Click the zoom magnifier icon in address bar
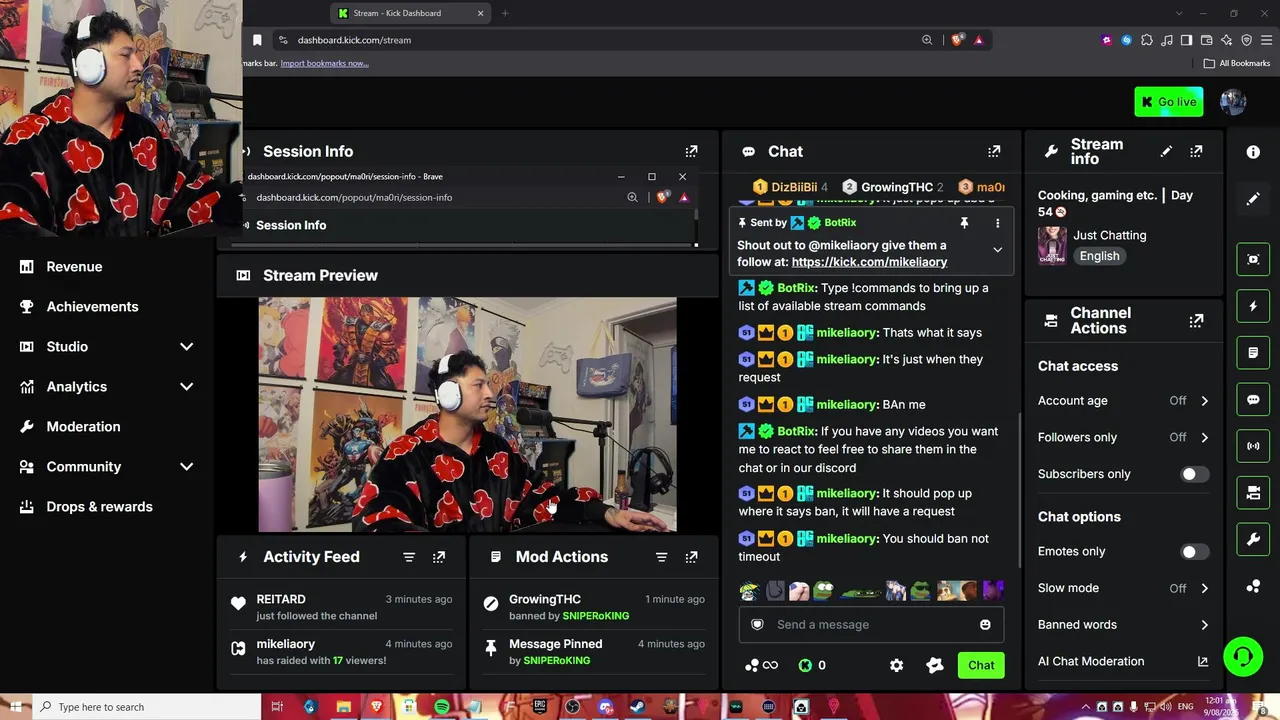Image resolution: width=1280 pixels, height=720 pixels. click(927, 40)
